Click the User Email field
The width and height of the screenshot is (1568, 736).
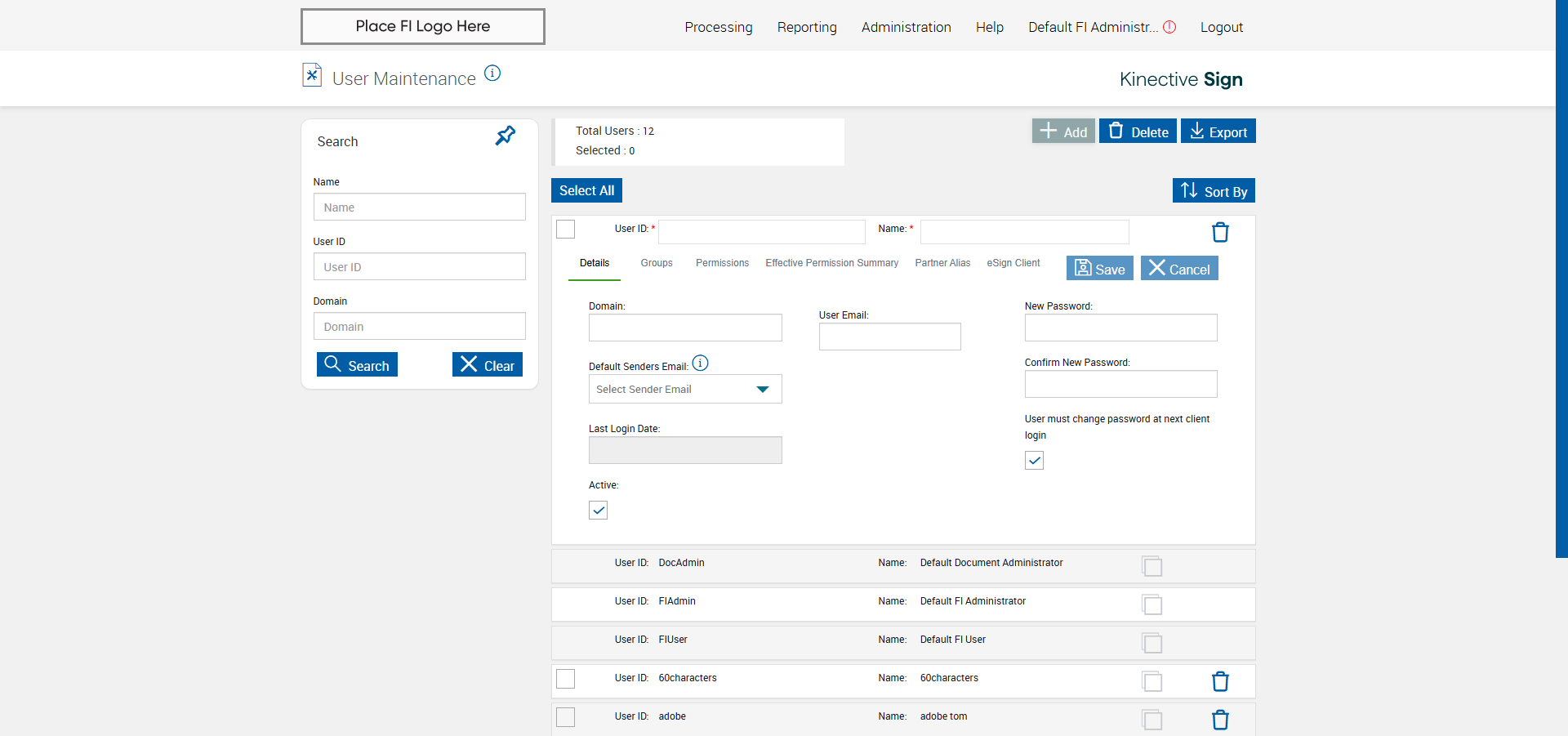click(x=890, y=337)
